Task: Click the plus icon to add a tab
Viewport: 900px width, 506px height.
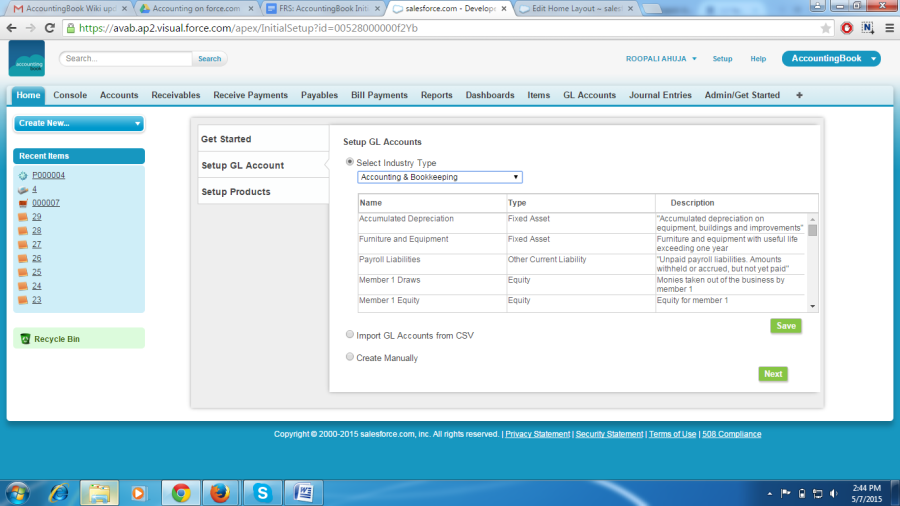Action: click(x=799, y=95)
